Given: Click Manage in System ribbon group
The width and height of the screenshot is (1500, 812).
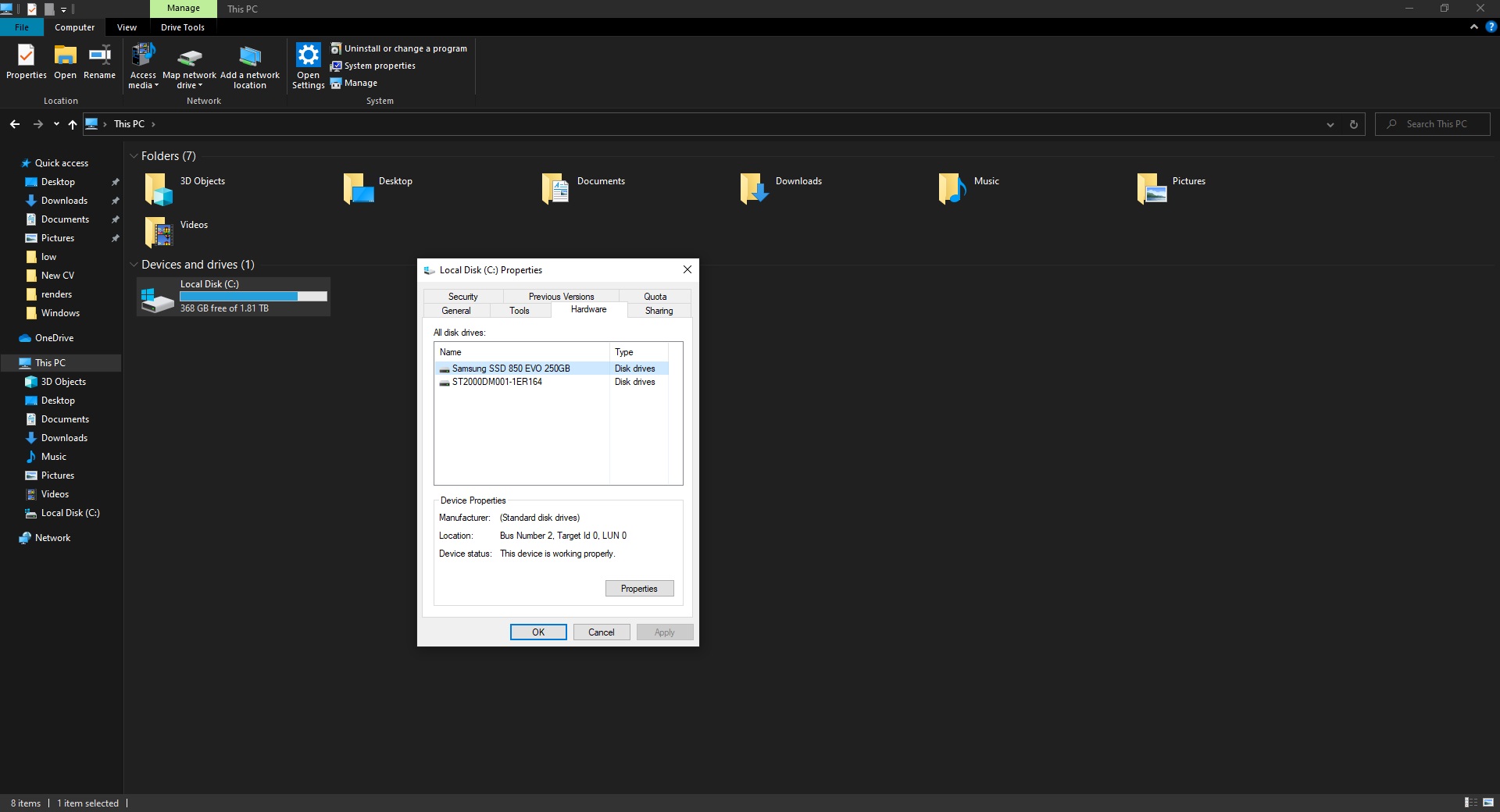Looking at the screenshot, I should tap(354, 83).
